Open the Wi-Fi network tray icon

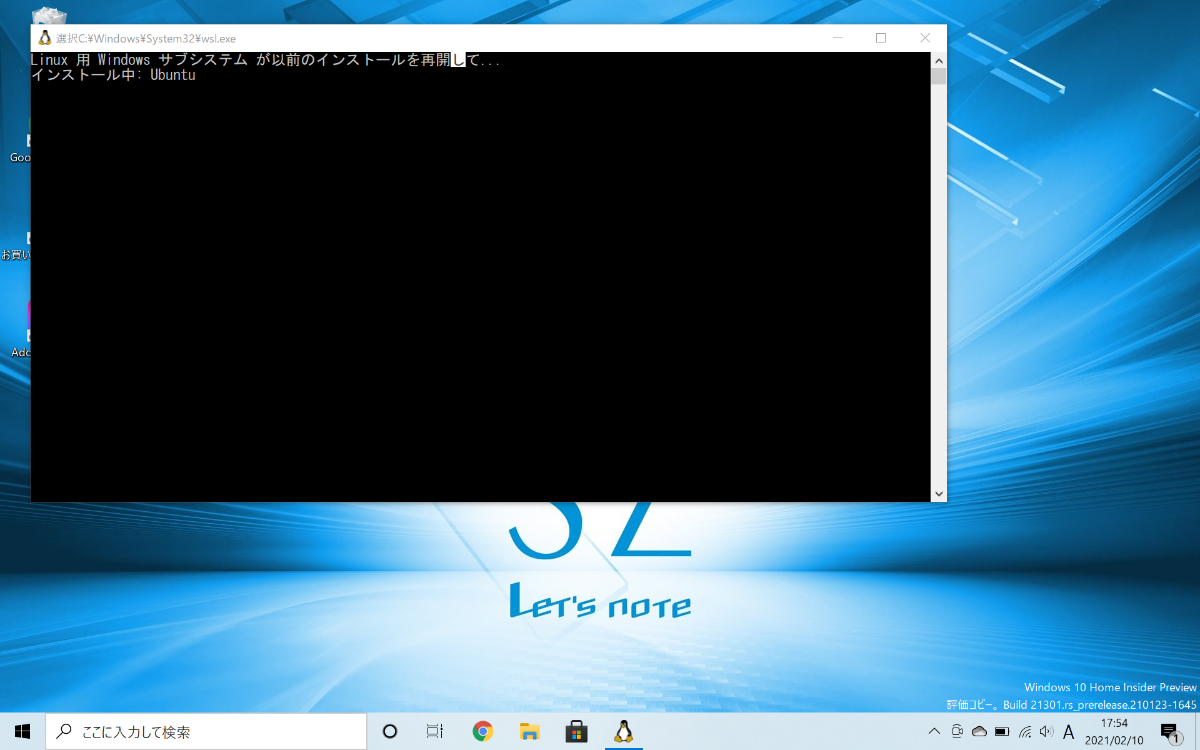(x=1024, y=731)
